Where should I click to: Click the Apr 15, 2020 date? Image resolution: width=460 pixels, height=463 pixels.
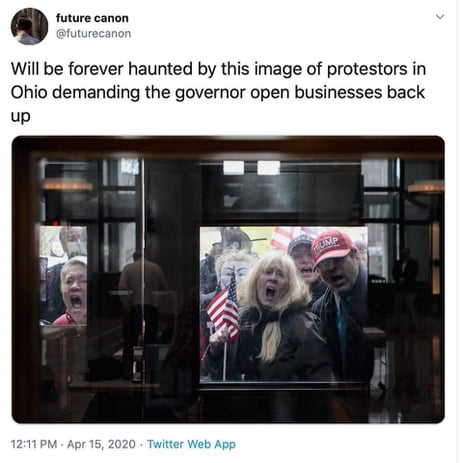(x=101, y=444)
